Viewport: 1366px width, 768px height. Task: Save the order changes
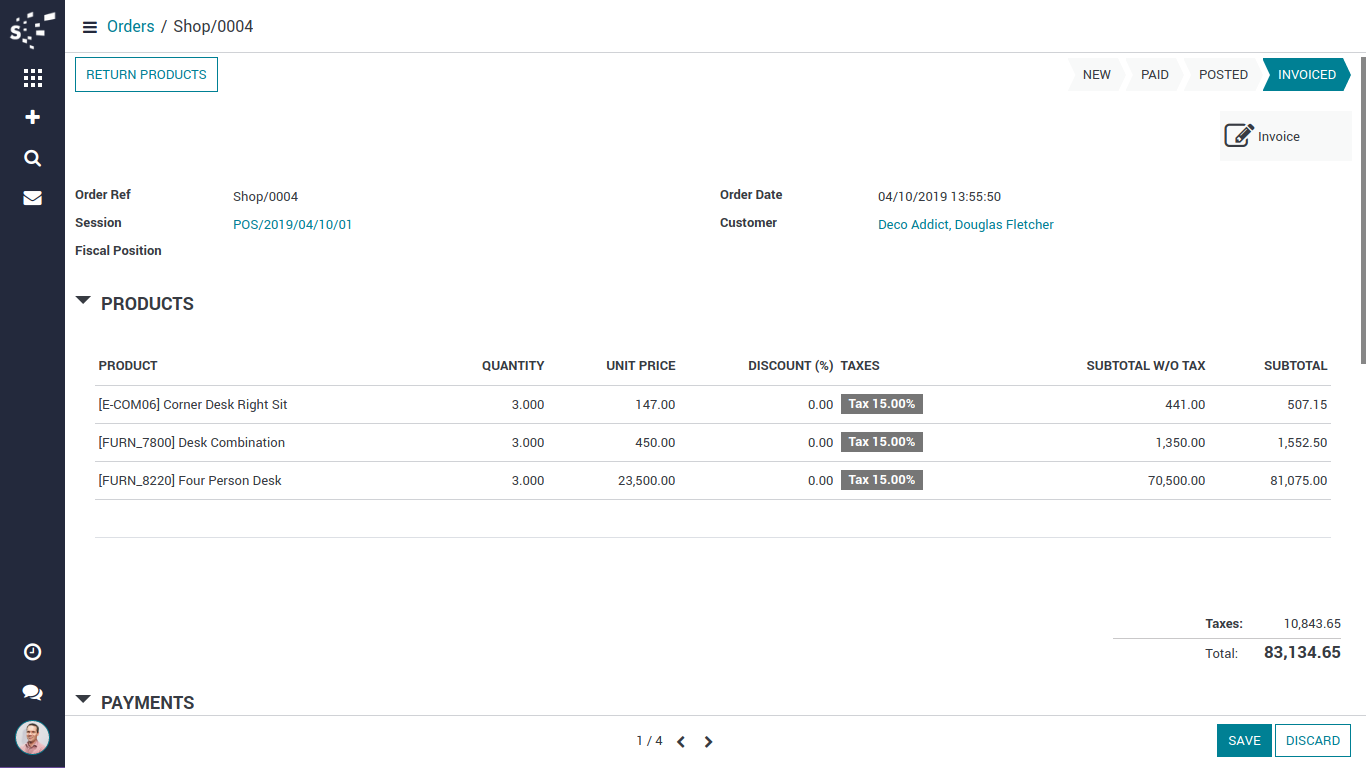click(1244, 741)
